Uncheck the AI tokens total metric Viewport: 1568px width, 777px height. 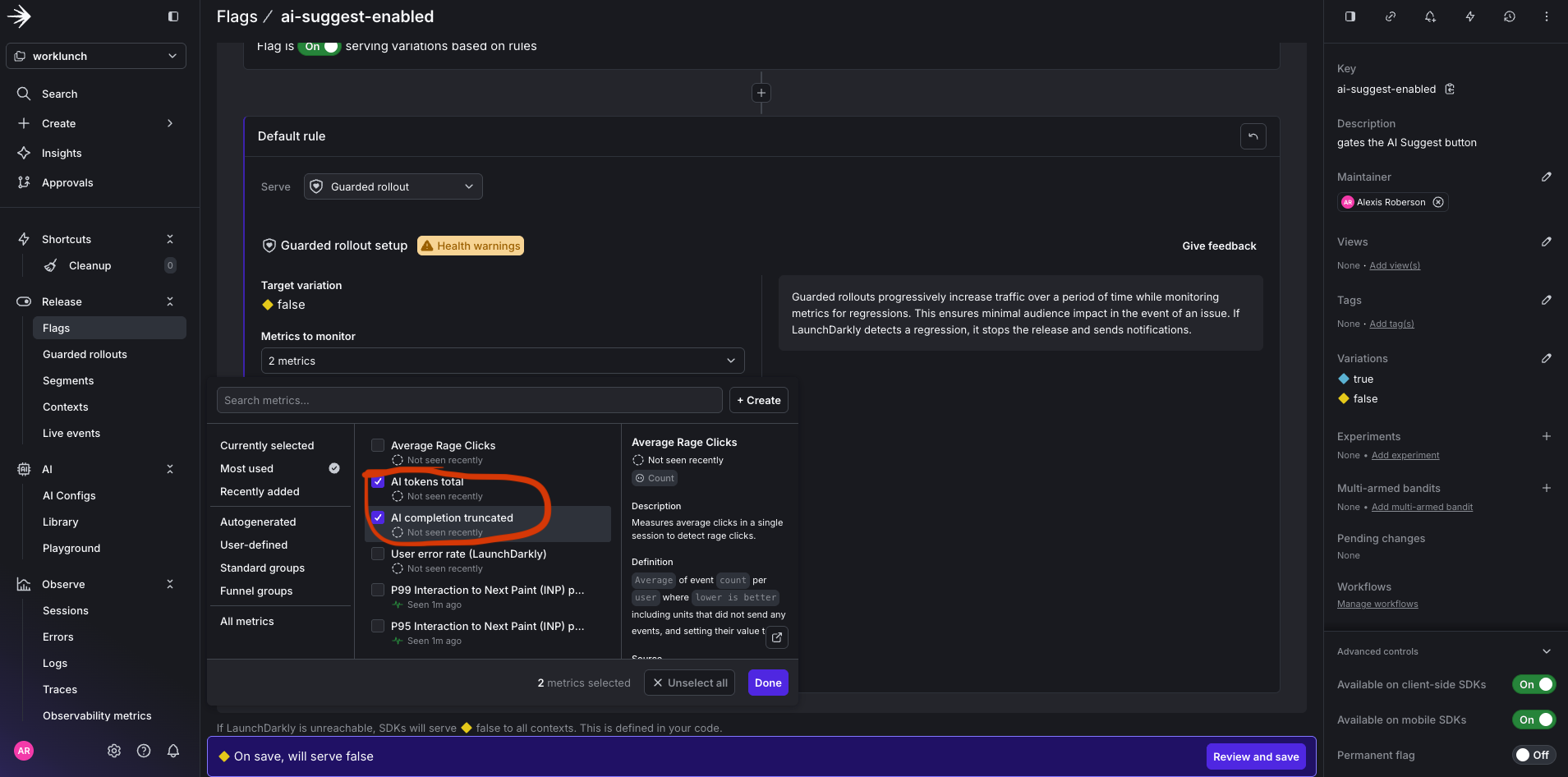pyautogui.click(x=378, y=481)
